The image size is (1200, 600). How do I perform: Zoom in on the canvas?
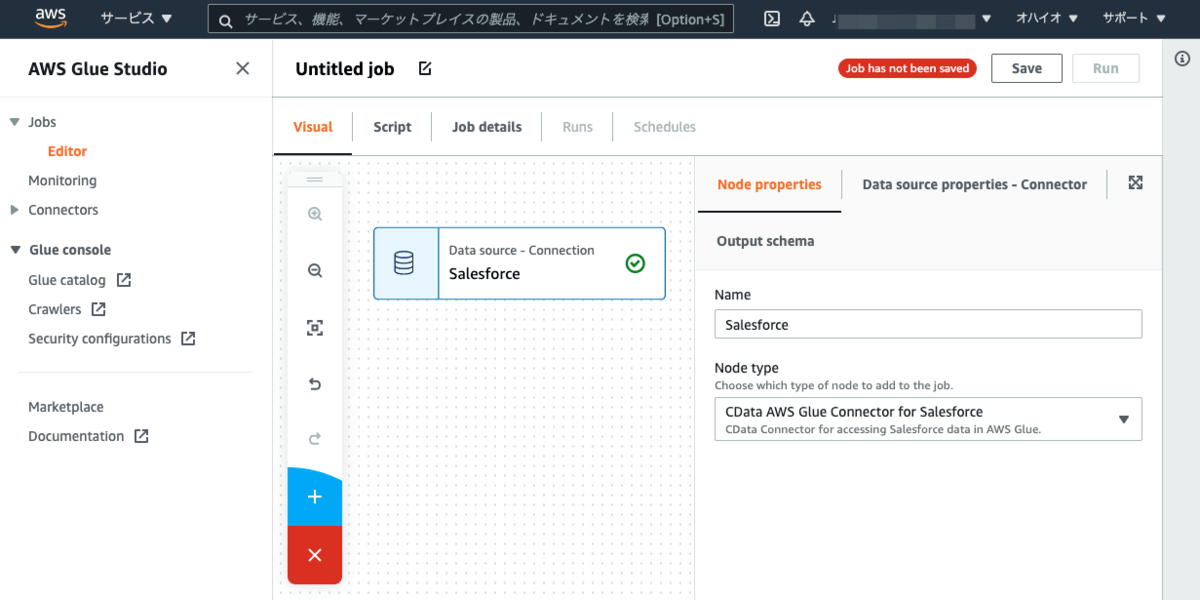[315, 214]
